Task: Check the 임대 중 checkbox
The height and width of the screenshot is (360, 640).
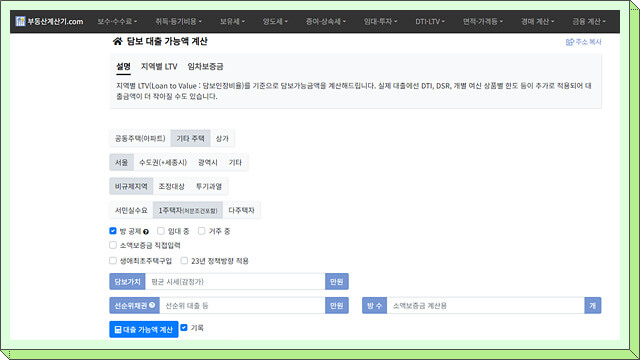Action: click(161, 231)
